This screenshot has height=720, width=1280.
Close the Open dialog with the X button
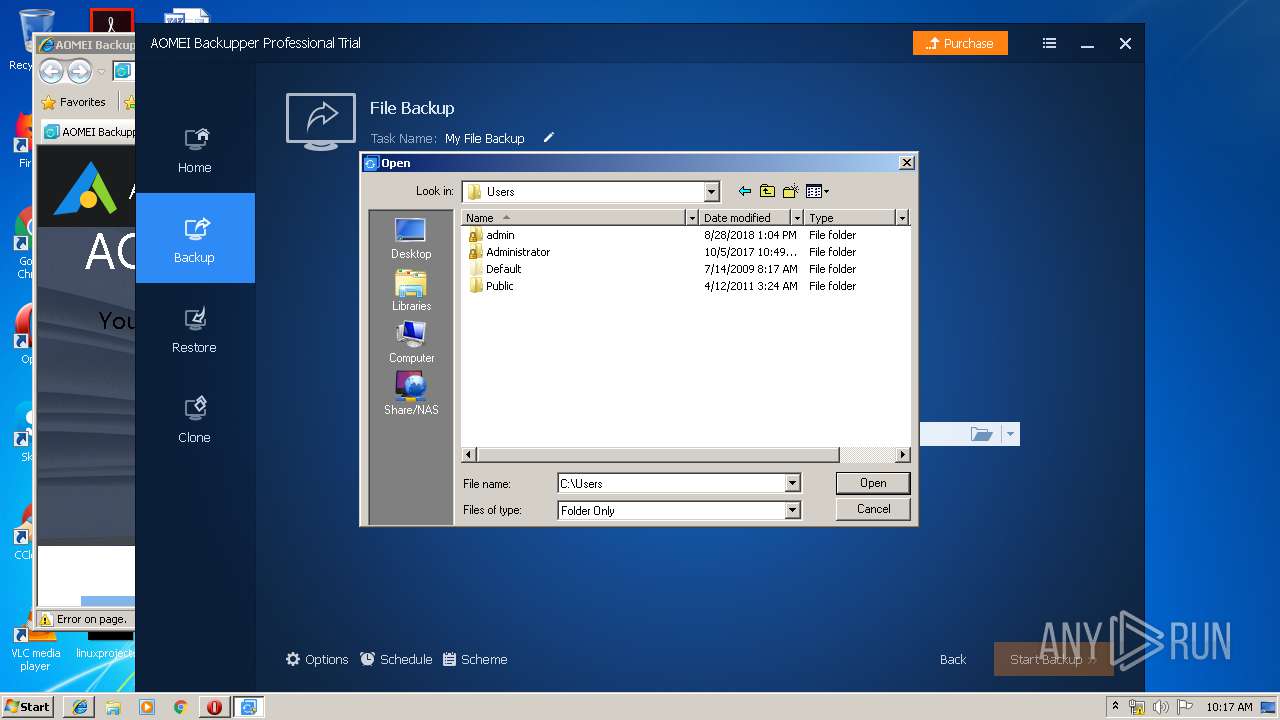[x=906, y=163]
